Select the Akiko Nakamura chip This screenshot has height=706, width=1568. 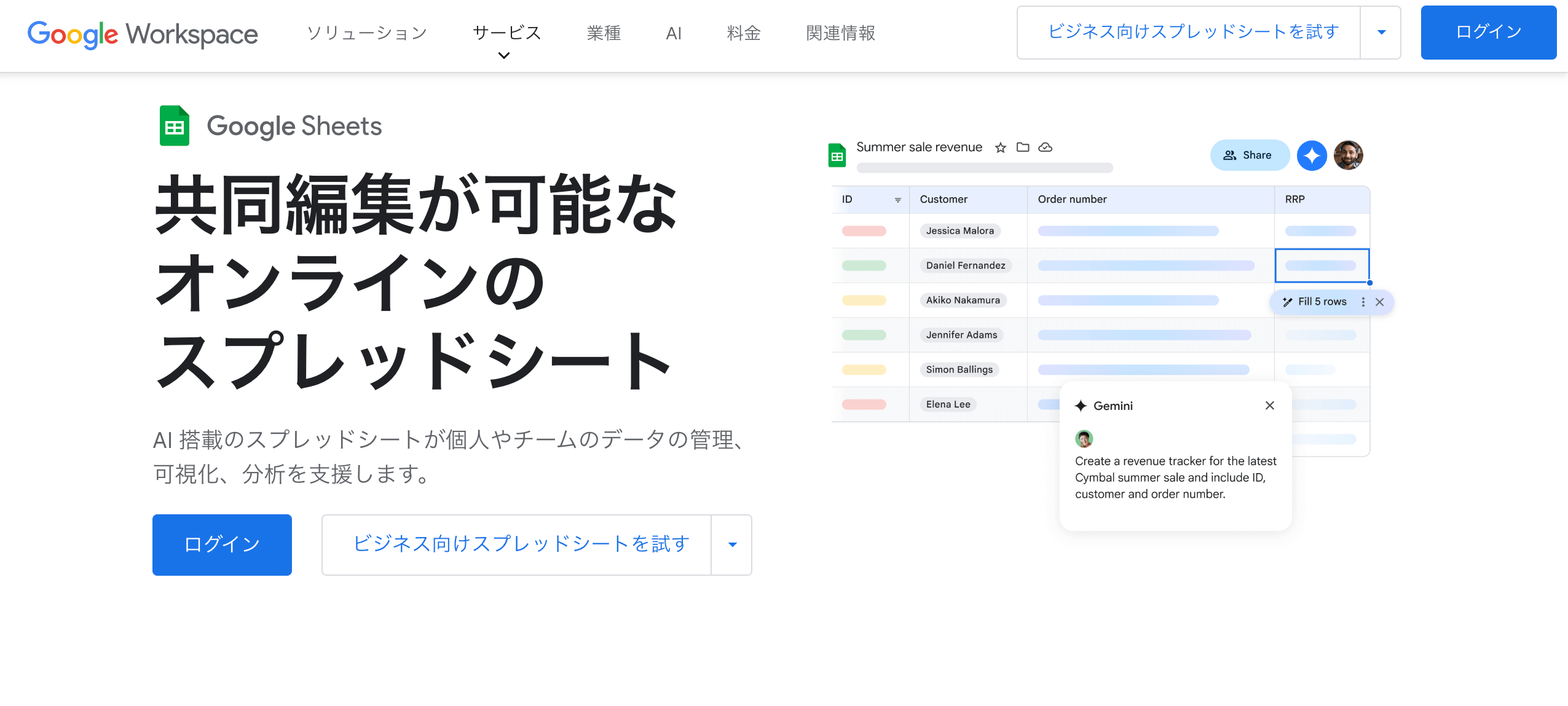coord(963,300)
